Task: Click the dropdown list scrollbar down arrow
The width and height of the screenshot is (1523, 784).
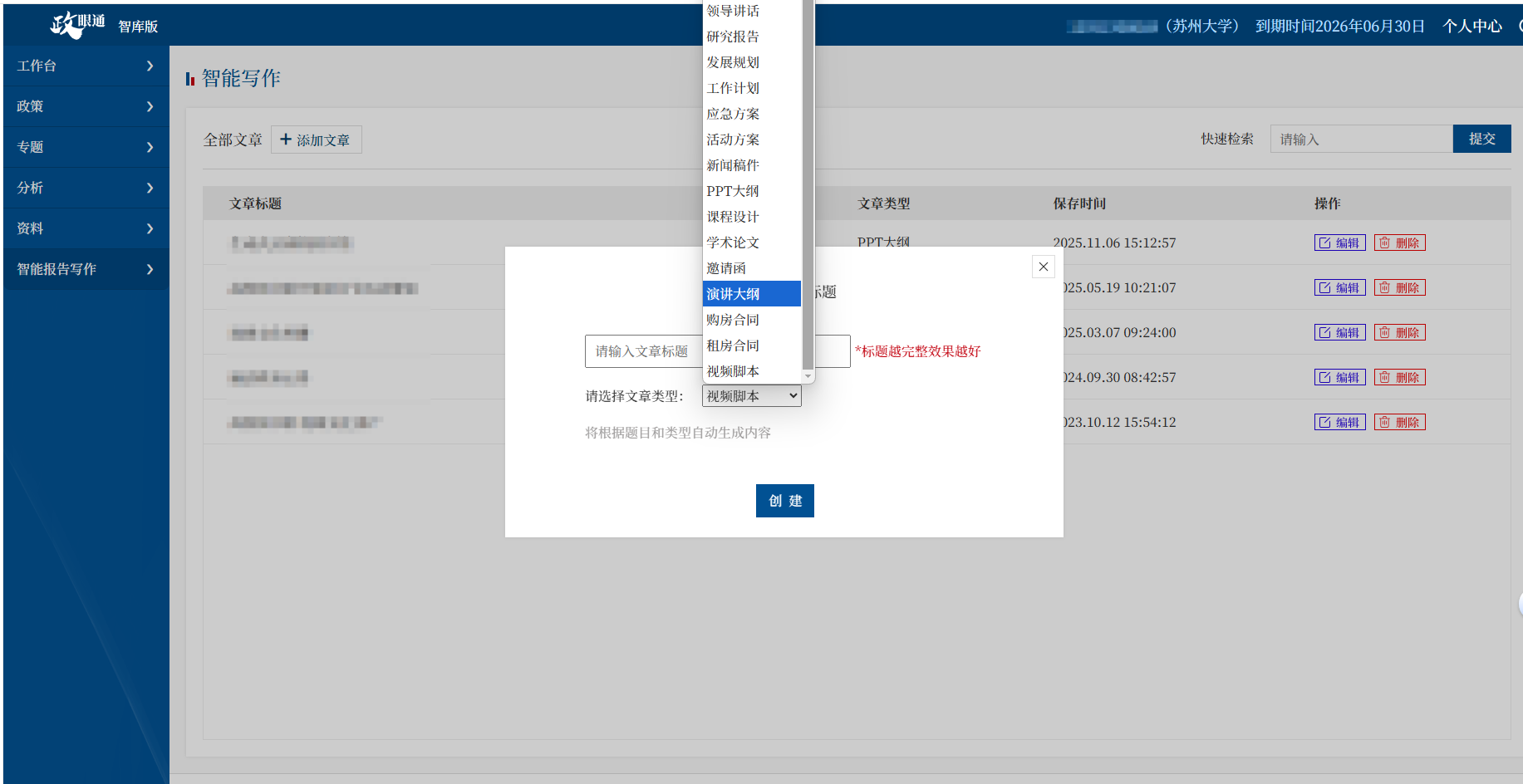Action: pos(808,376)
